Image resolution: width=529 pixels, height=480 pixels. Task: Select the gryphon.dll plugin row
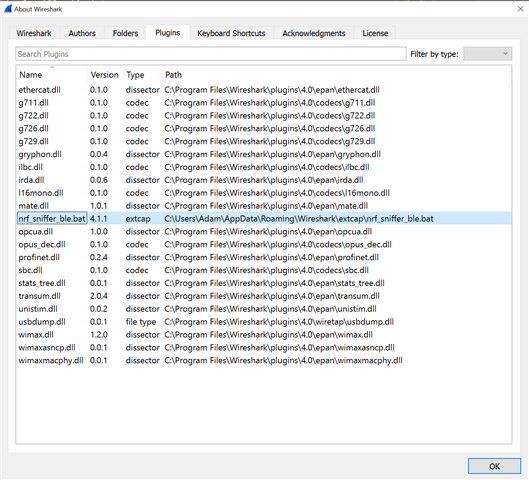pos(264,154)
